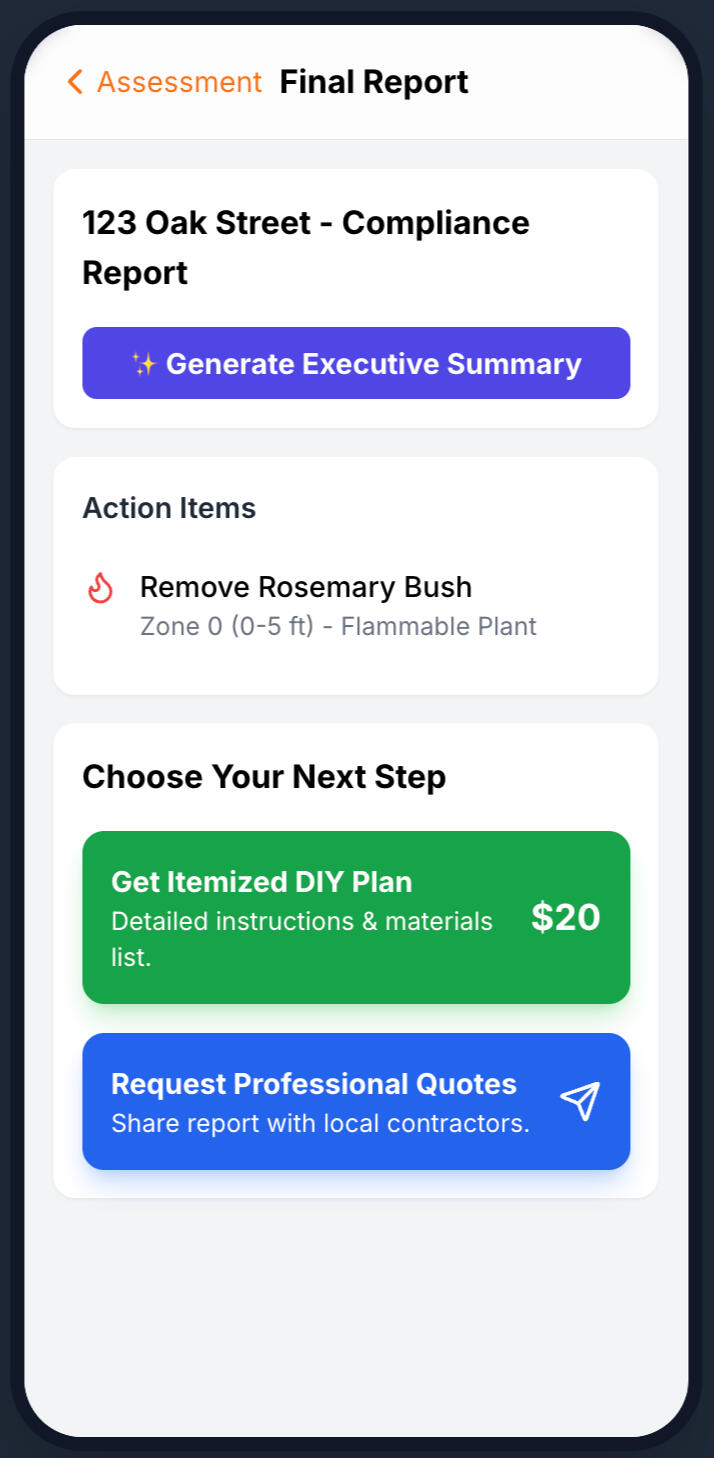This screenshot has width=714, height=1458.
Task: Click the Final Report page title
Action: point(374,82)
